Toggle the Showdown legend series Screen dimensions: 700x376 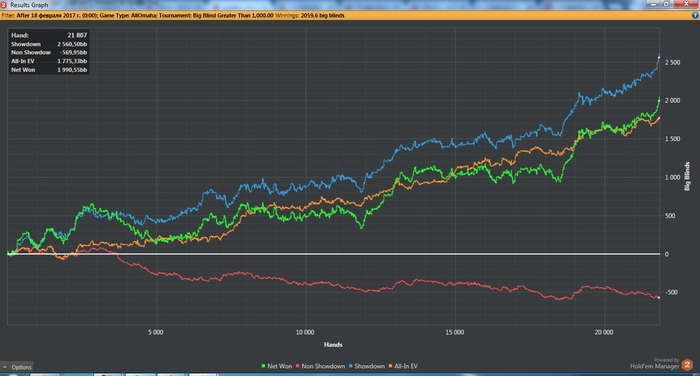(367, 366)
